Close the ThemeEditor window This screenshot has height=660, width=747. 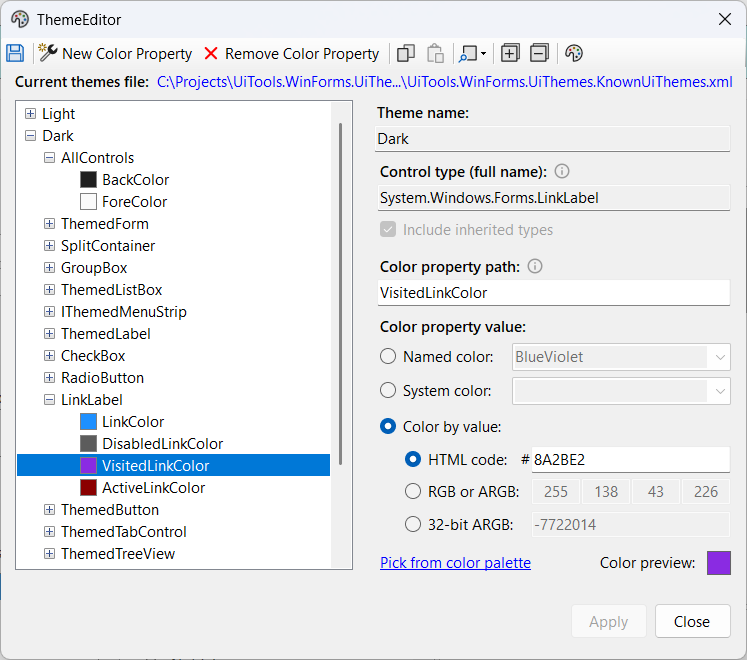(725, 20)
